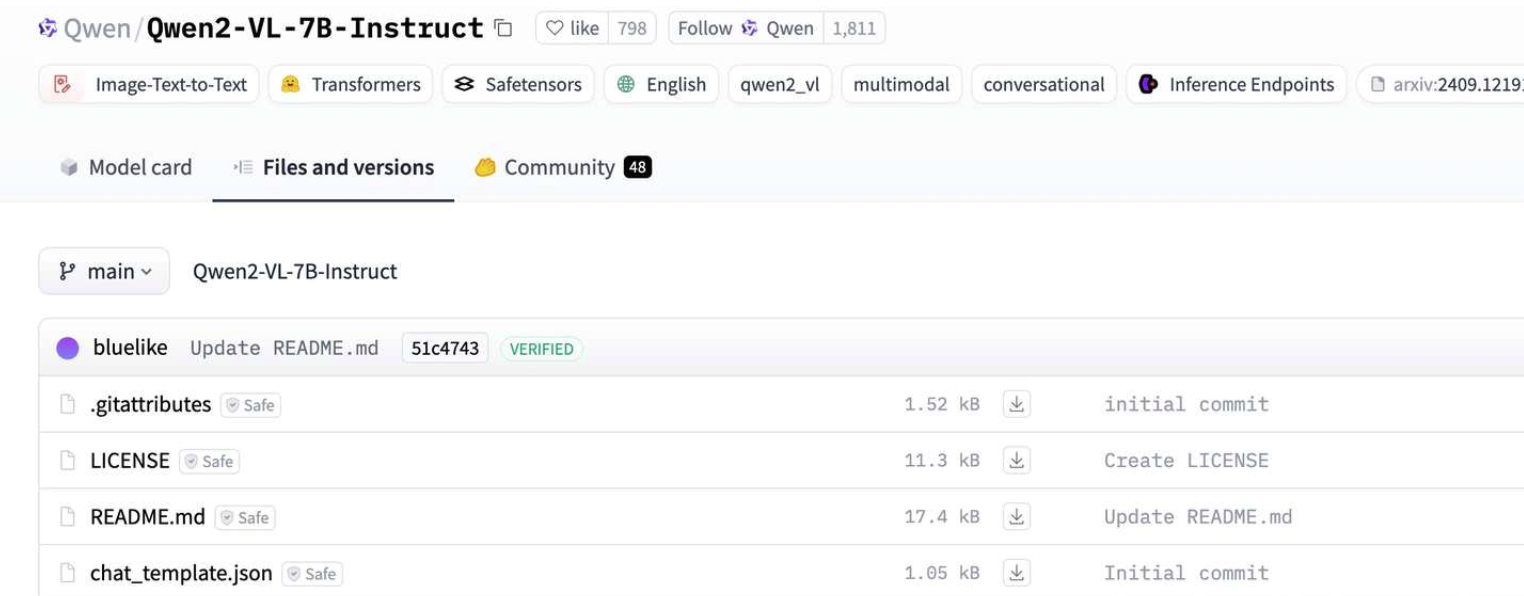
Task: Select the English language tag
Action: point(661,85)
